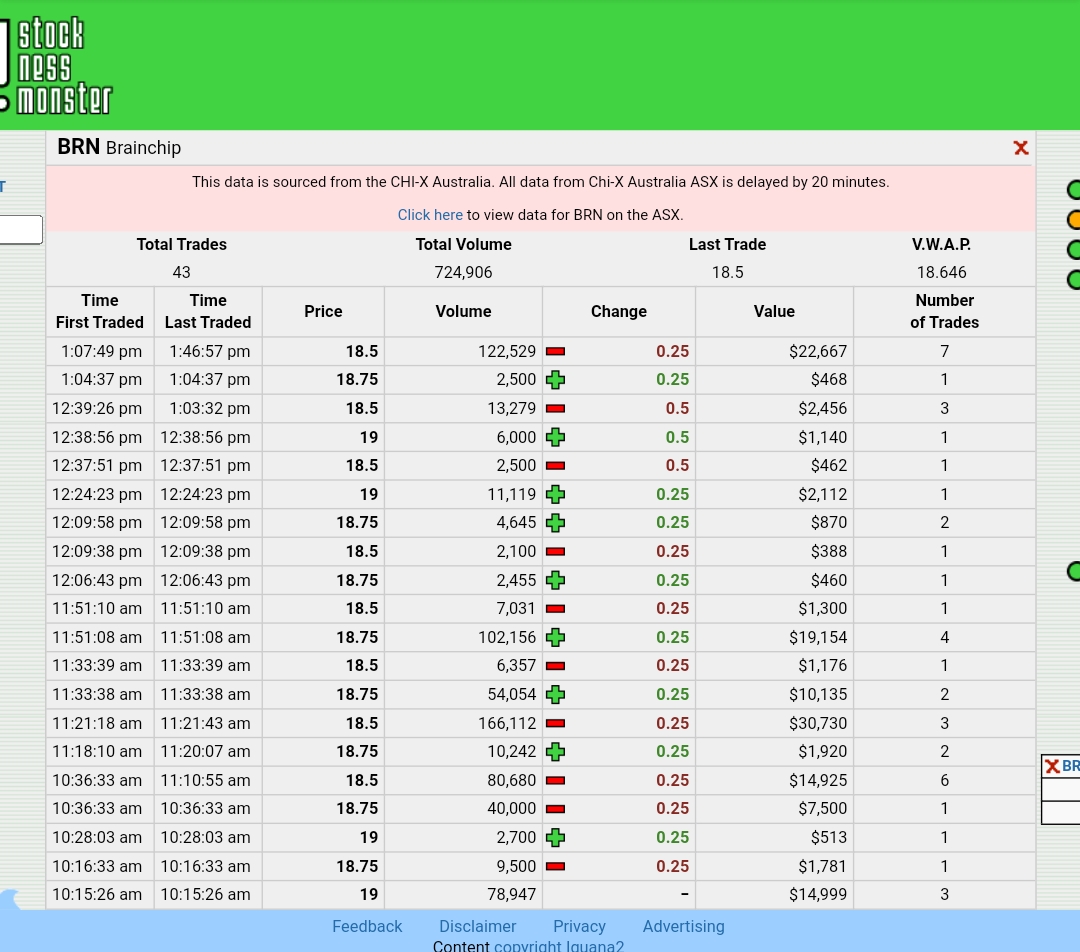This screenshot has width=1080, height=952.
Task: Click the red minus icon in the 12:37:51 pm row
Action: click(x=555, y=466)
